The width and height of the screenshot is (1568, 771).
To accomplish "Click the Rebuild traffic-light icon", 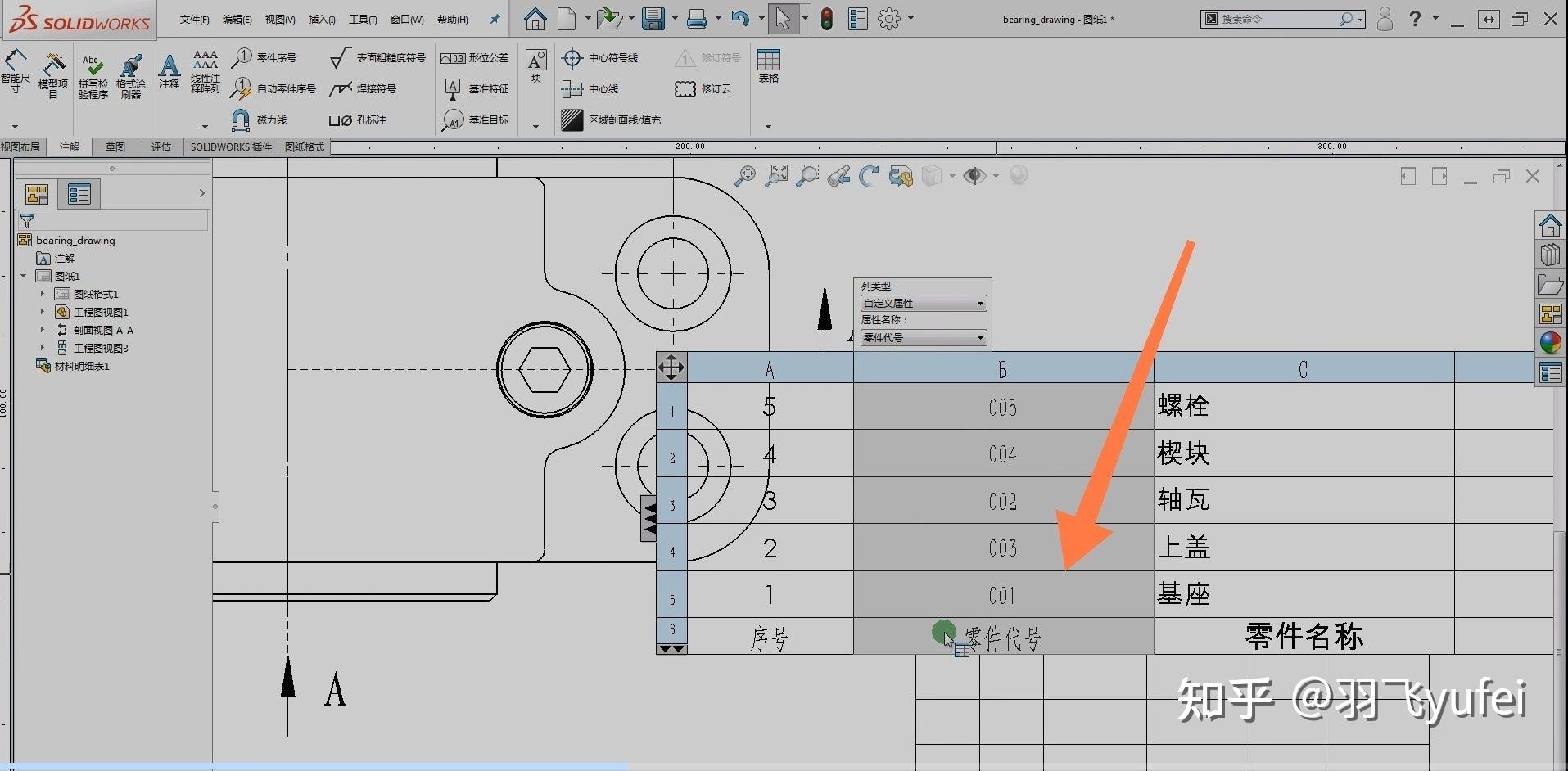I will pos(827,18).
